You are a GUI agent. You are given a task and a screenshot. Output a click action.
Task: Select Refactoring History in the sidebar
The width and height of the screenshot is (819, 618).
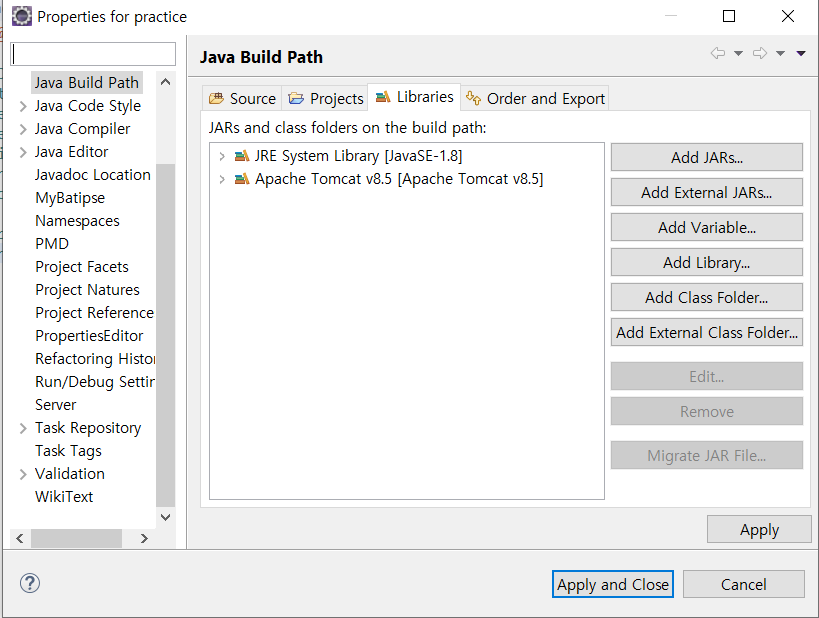[95, 358]
